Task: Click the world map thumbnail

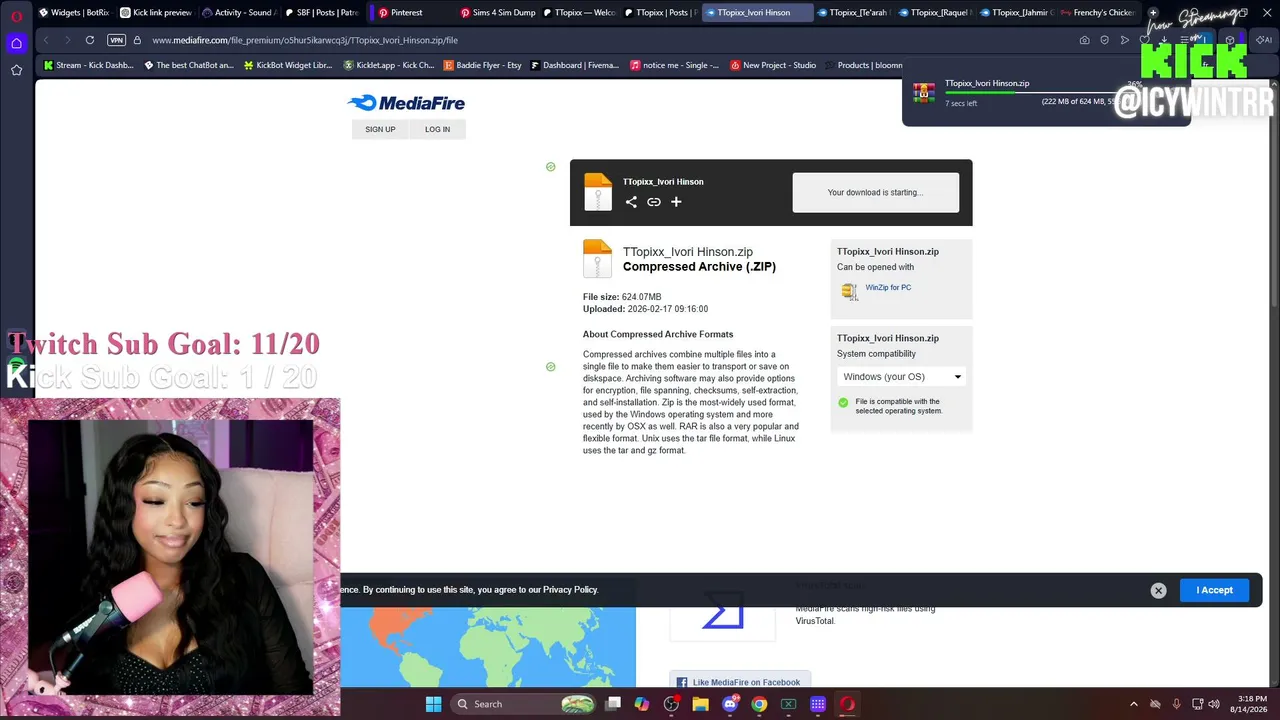Action: (x=488, y=647)
